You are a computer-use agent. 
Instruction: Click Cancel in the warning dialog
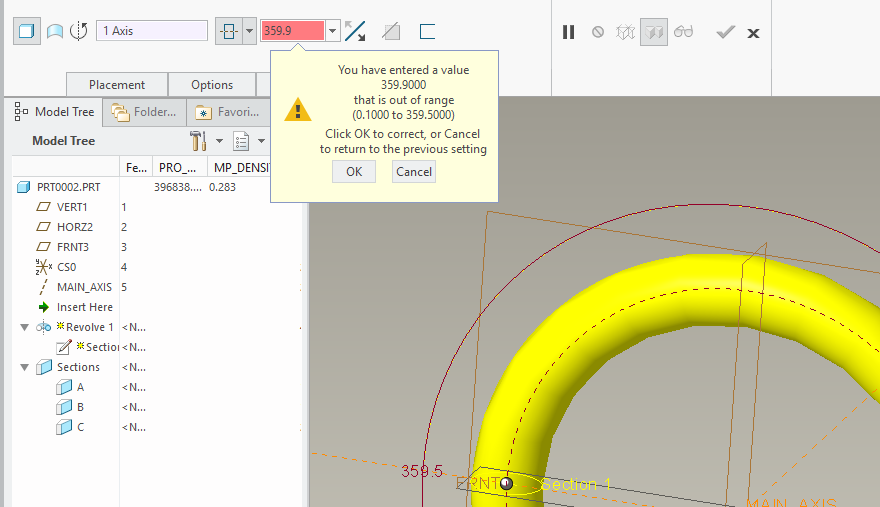(414, 171)
